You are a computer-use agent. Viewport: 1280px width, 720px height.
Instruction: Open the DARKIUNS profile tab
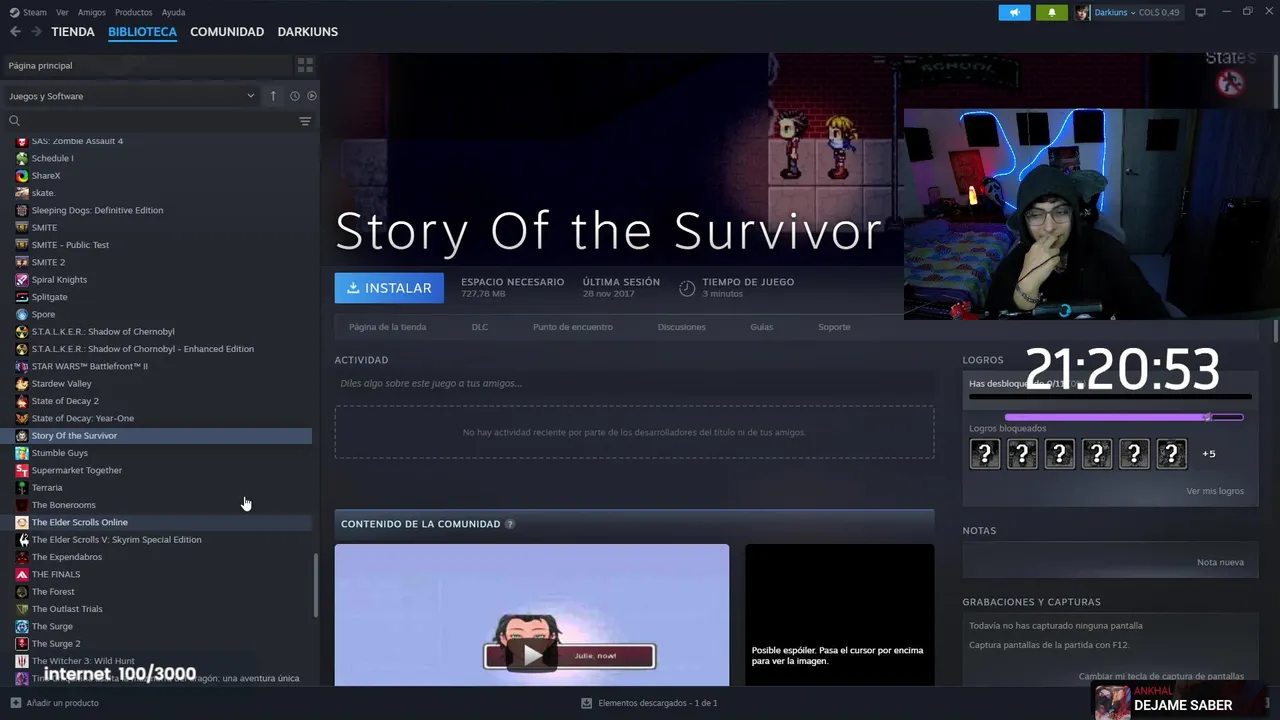(308, 32)
